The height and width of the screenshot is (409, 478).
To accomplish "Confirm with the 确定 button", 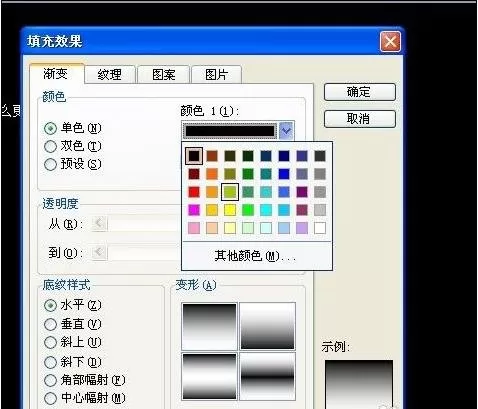I will (x=360, y=92).
